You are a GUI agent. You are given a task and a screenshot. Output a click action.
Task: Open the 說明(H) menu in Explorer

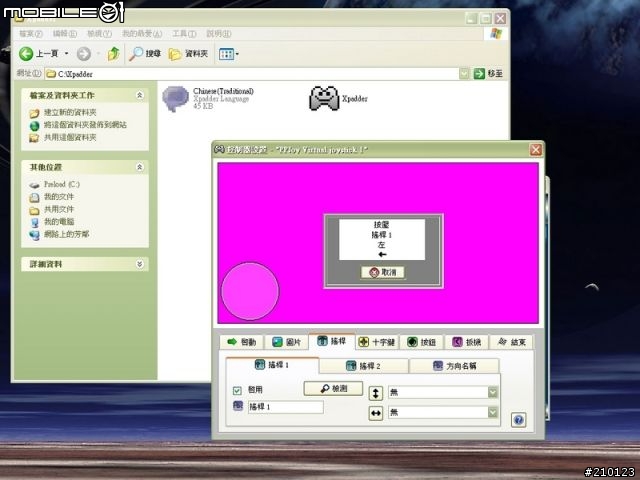[x=219, y=33]
